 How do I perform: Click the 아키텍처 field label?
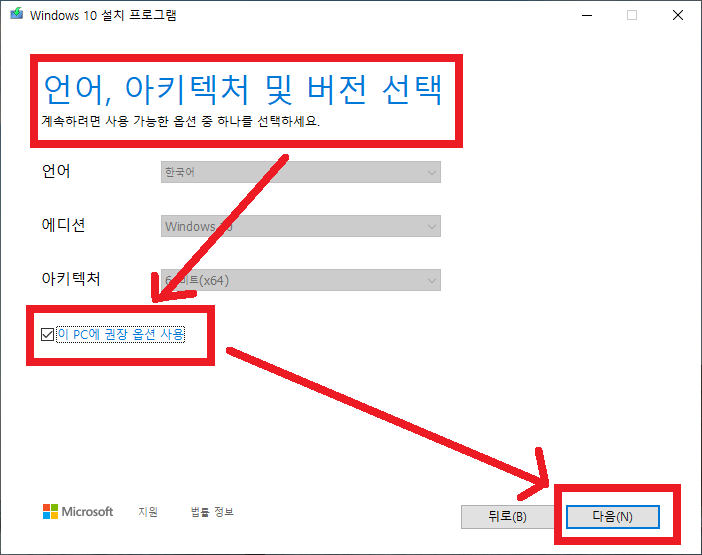pyautogui.click(x=71, y=278)
